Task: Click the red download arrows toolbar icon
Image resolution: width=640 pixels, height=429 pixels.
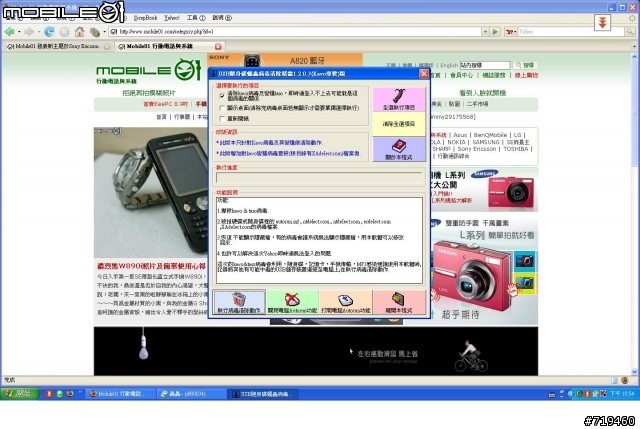Action: pos(602,22)
